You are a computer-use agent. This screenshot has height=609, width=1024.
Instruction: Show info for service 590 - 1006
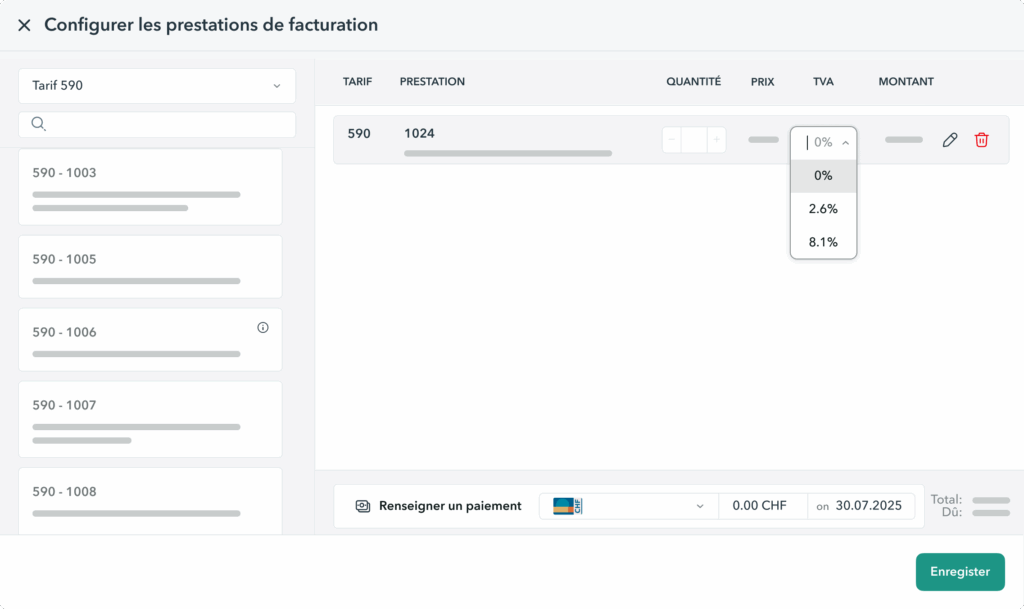[x=263, y=328]
